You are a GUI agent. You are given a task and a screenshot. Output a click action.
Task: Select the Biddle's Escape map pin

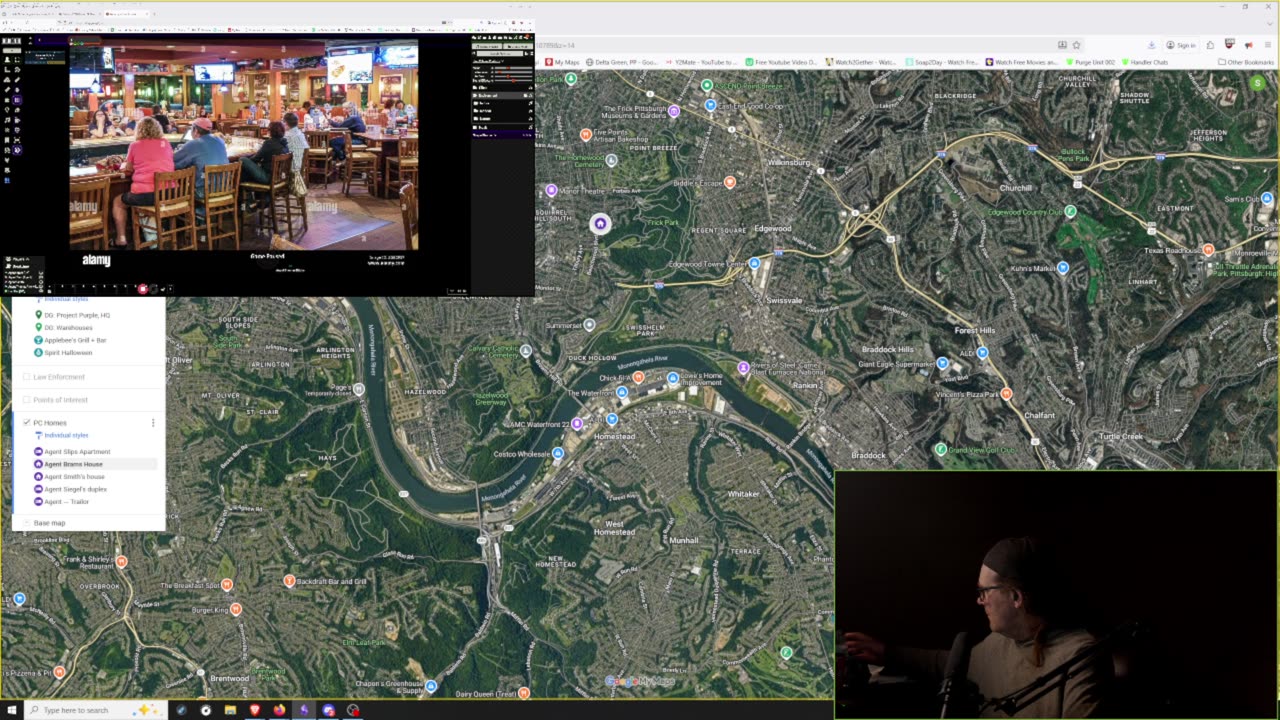point(729,182)
